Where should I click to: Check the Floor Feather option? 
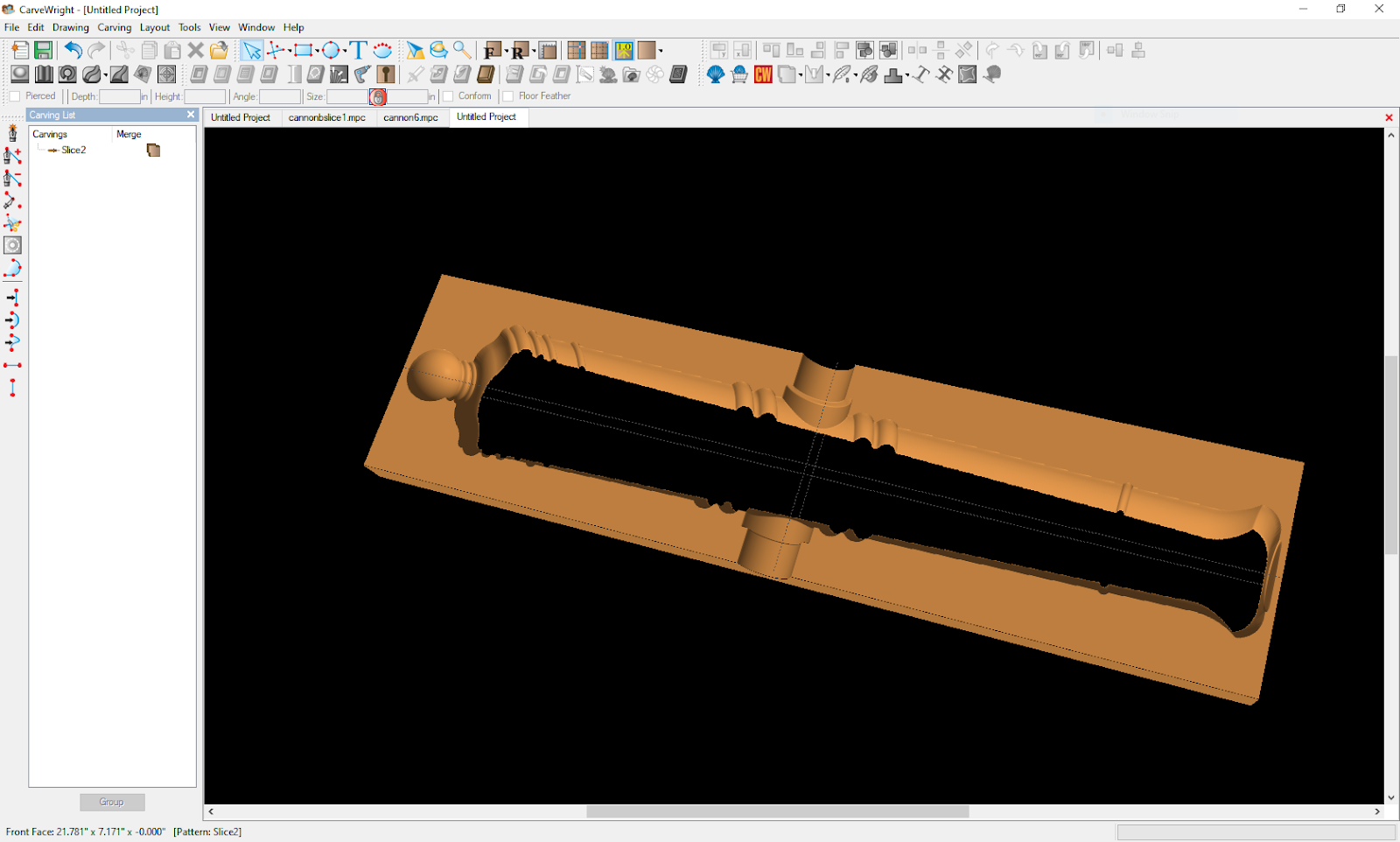508,96
